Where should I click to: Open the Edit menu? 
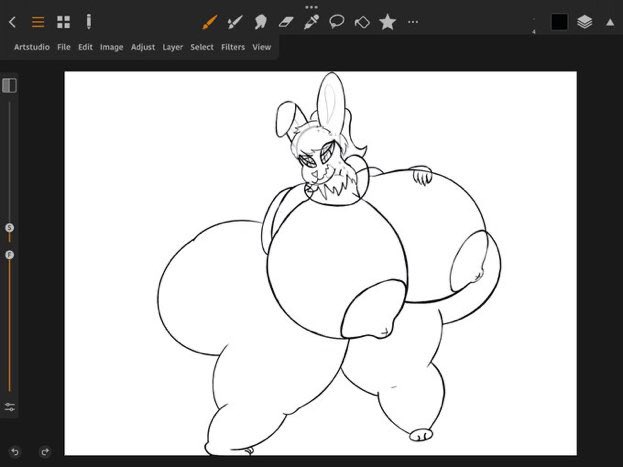click(x=85, y=47)
